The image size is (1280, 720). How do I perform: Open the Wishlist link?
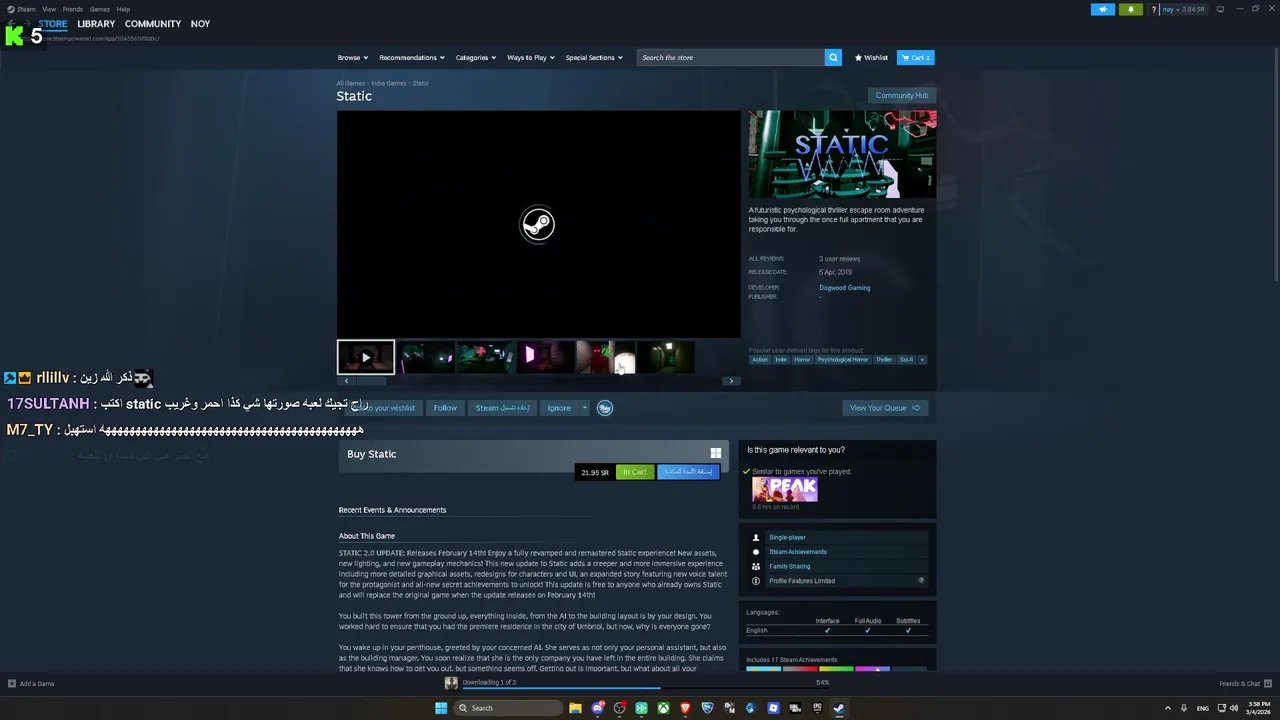pos(871,58)
